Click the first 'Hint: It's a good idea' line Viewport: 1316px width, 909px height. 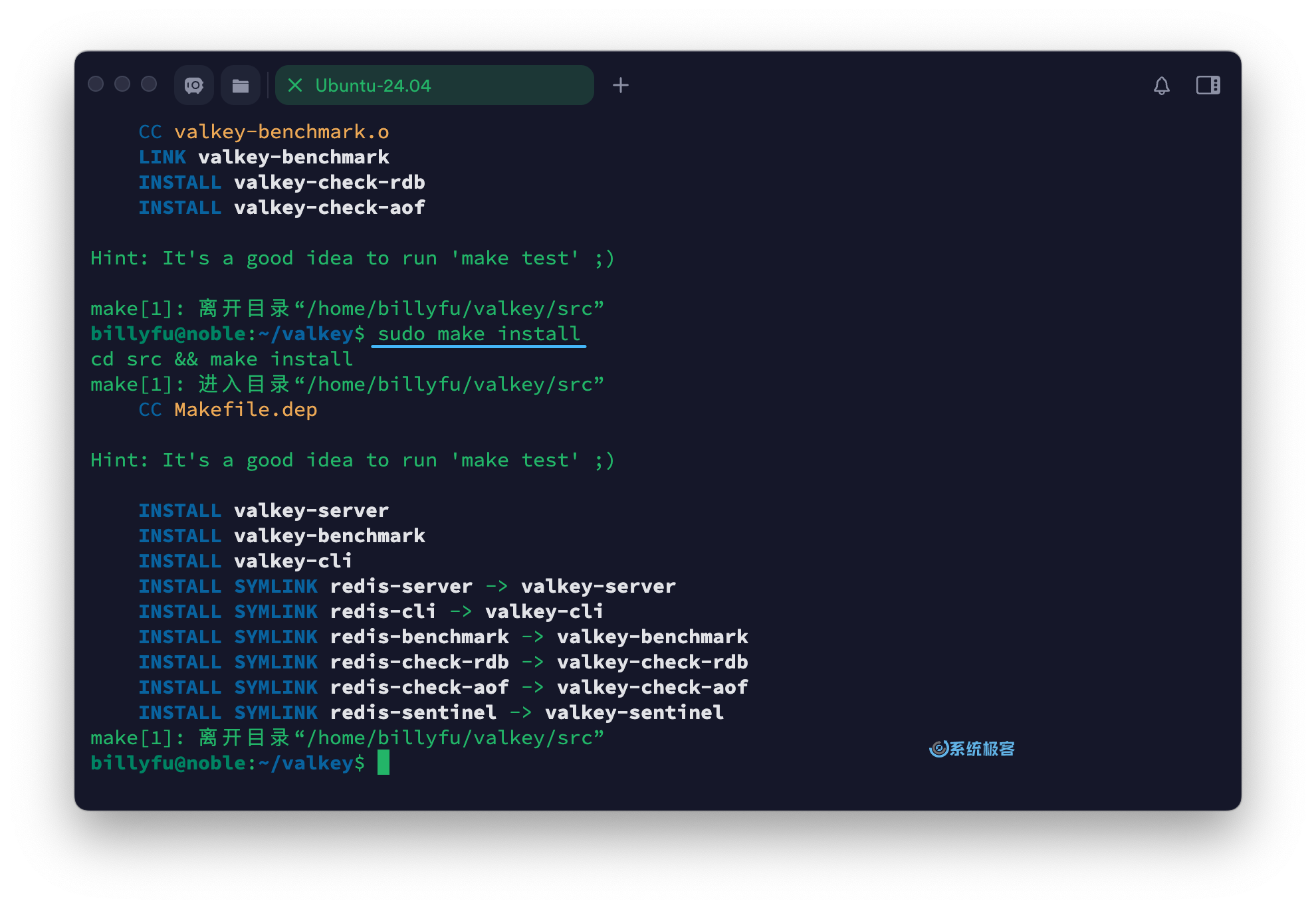[353, 258]
